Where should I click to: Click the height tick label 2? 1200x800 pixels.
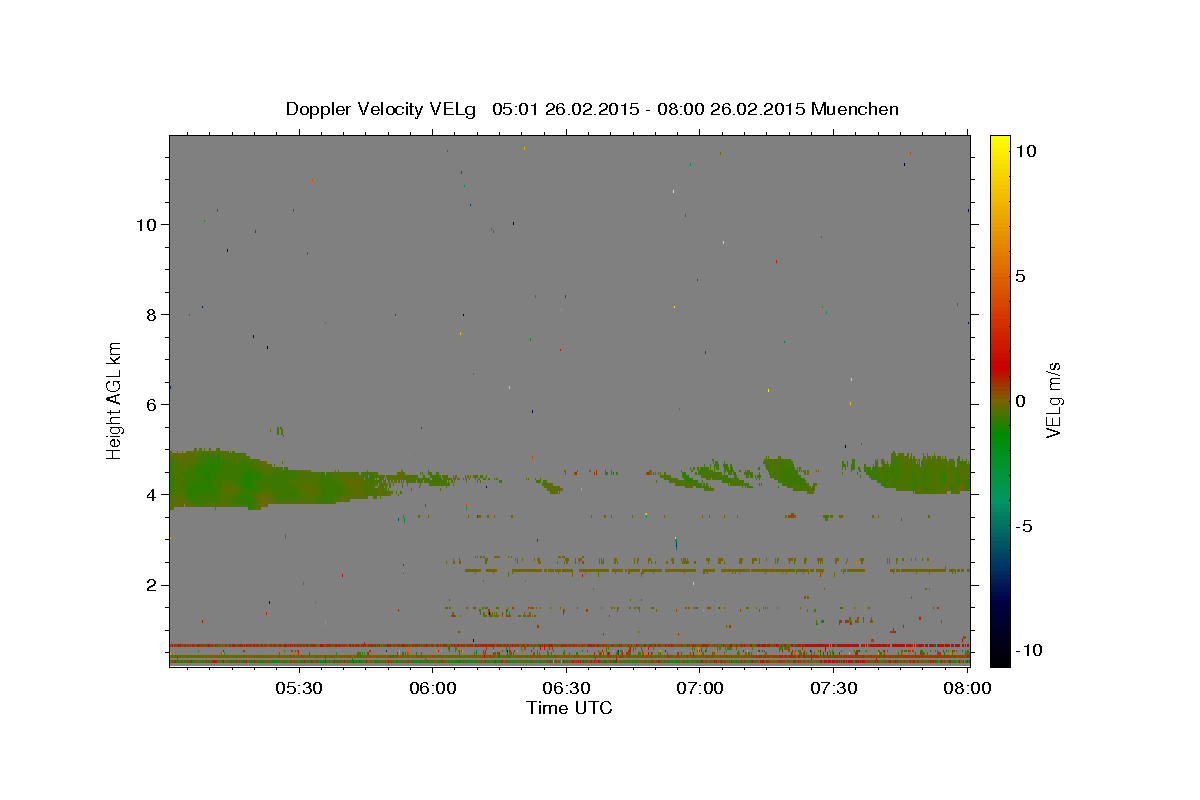[151, 585]
